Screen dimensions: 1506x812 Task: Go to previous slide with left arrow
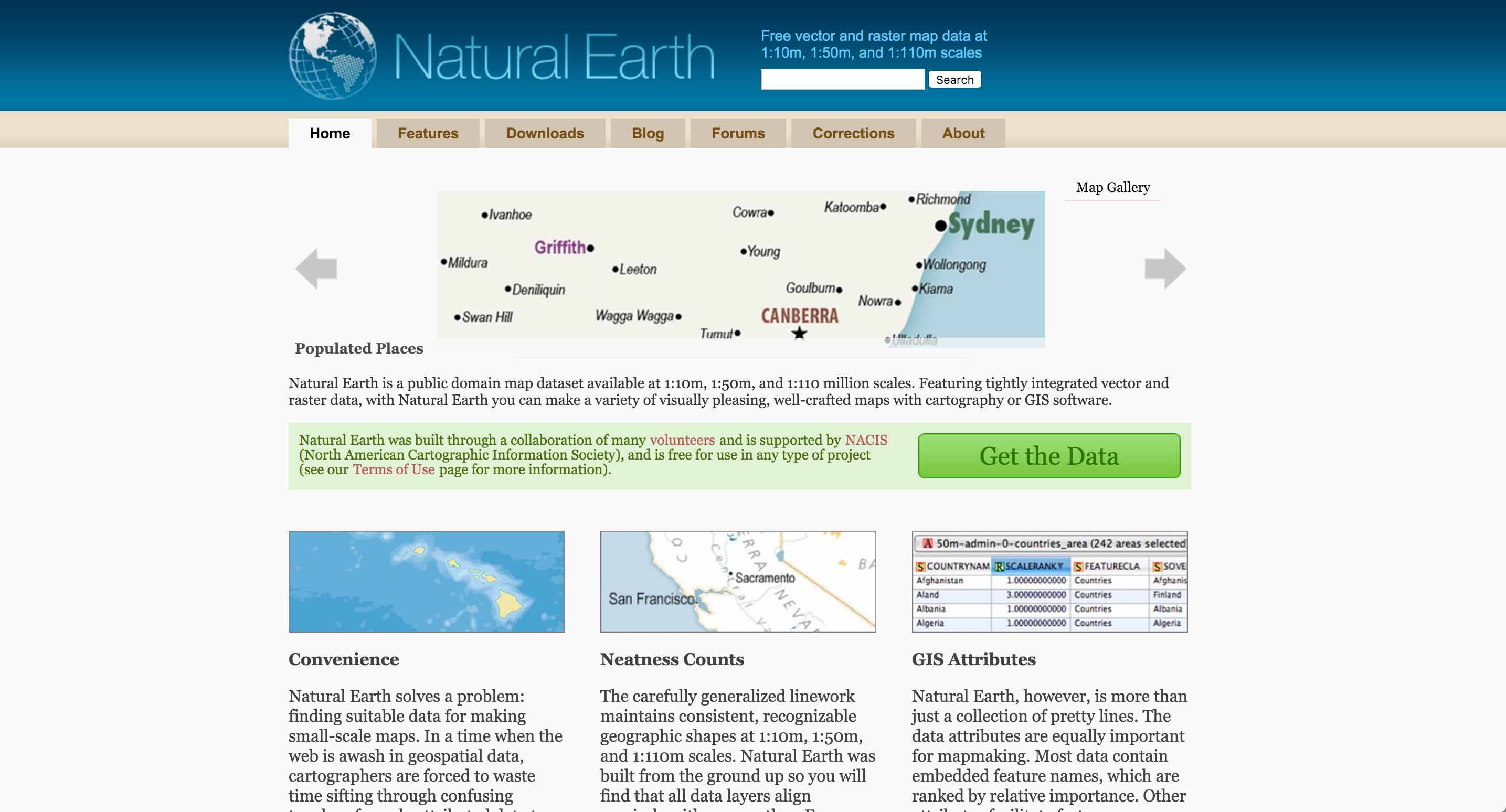pos(316,269)
